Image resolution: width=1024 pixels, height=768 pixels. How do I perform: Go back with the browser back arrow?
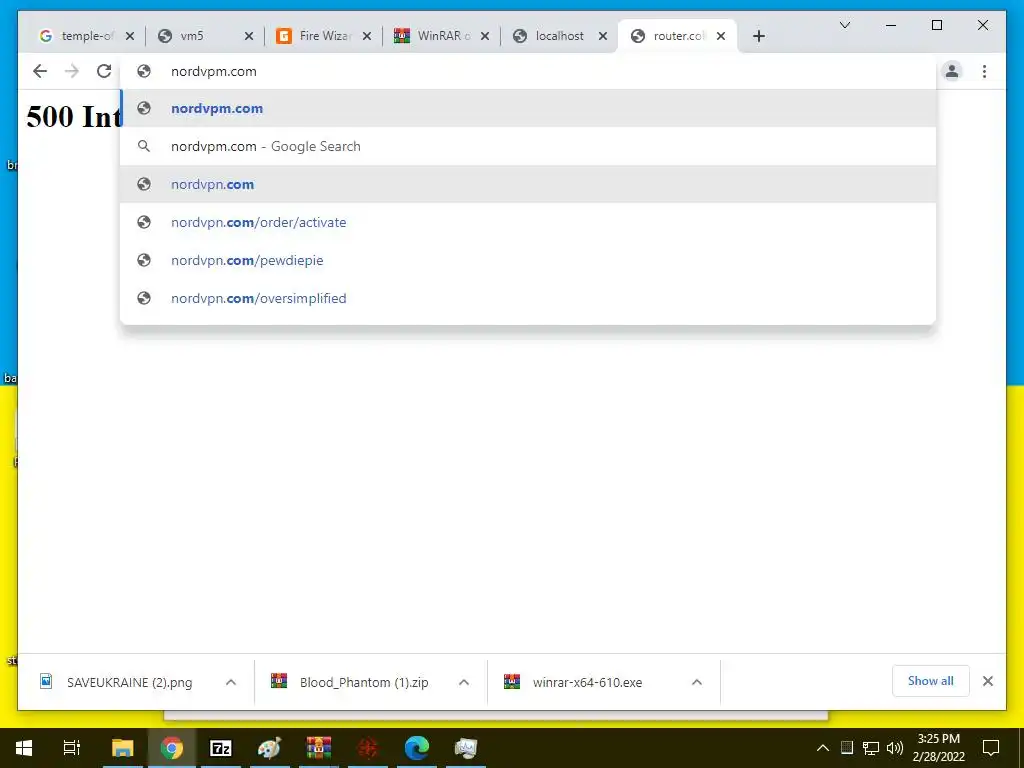tap(40, 71)
